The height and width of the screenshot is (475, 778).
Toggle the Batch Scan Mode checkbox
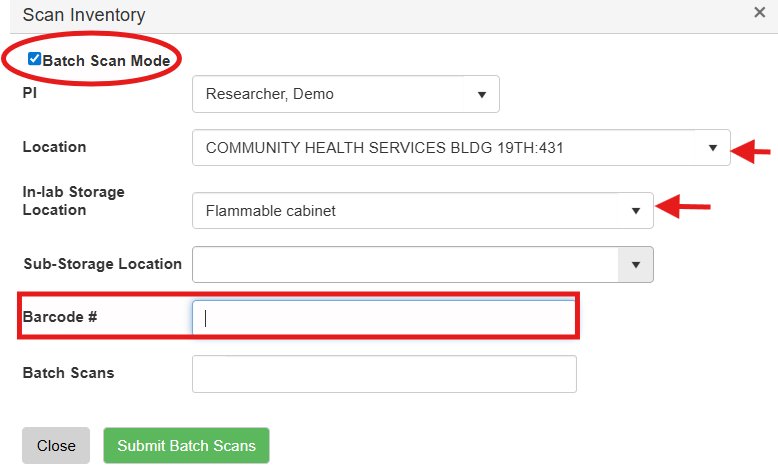[x=35, y=59]
